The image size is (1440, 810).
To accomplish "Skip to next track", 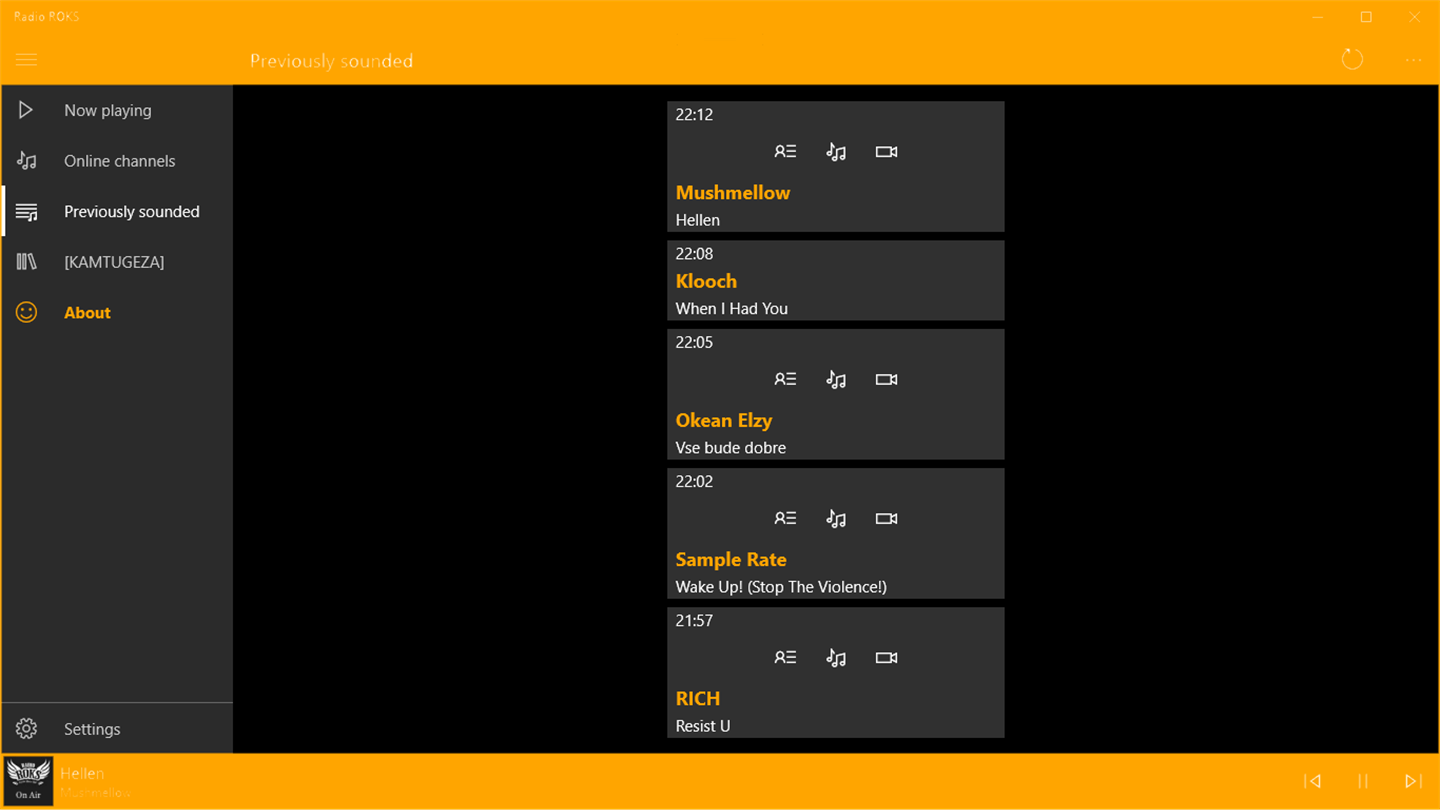I will tap(1413, 781).
